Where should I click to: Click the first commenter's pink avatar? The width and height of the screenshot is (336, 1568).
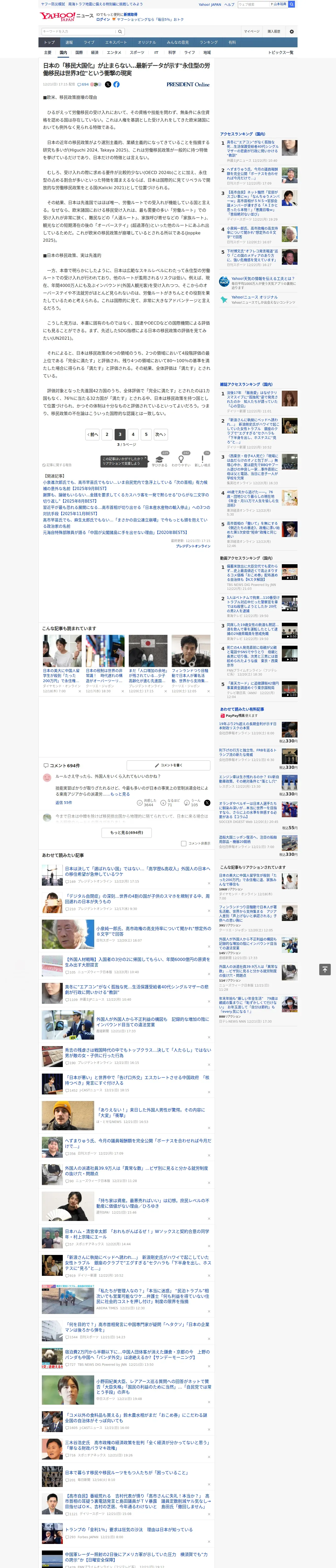[x=47, y=778]
